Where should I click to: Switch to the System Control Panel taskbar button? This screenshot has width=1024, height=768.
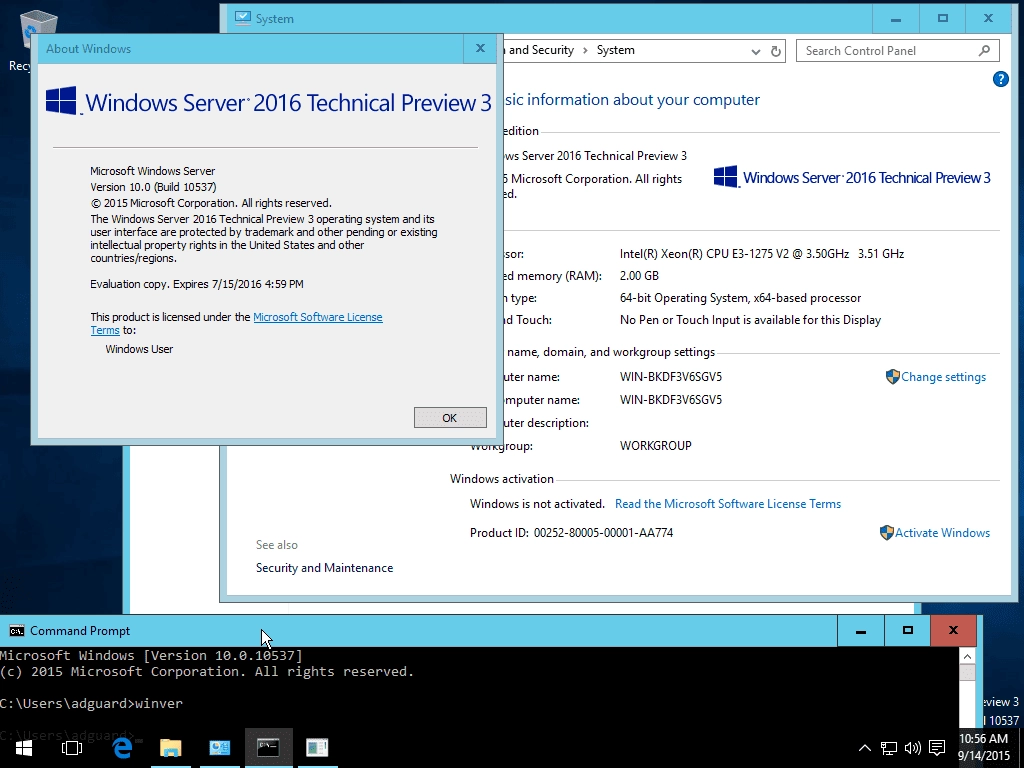point(219,748)
